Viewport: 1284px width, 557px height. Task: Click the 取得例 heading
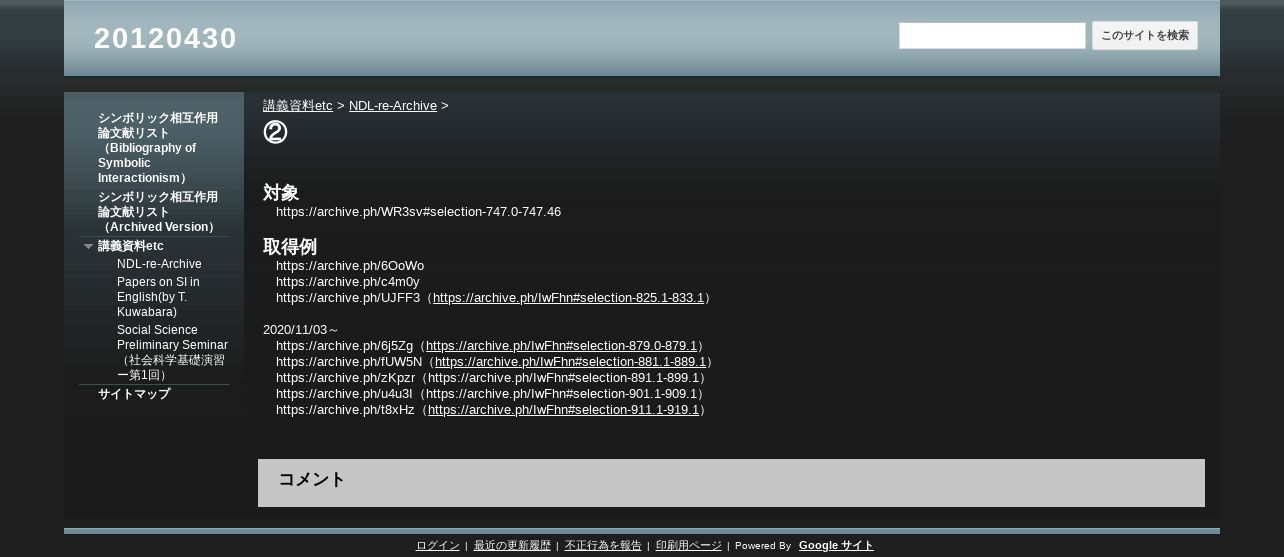click(290, 246)
